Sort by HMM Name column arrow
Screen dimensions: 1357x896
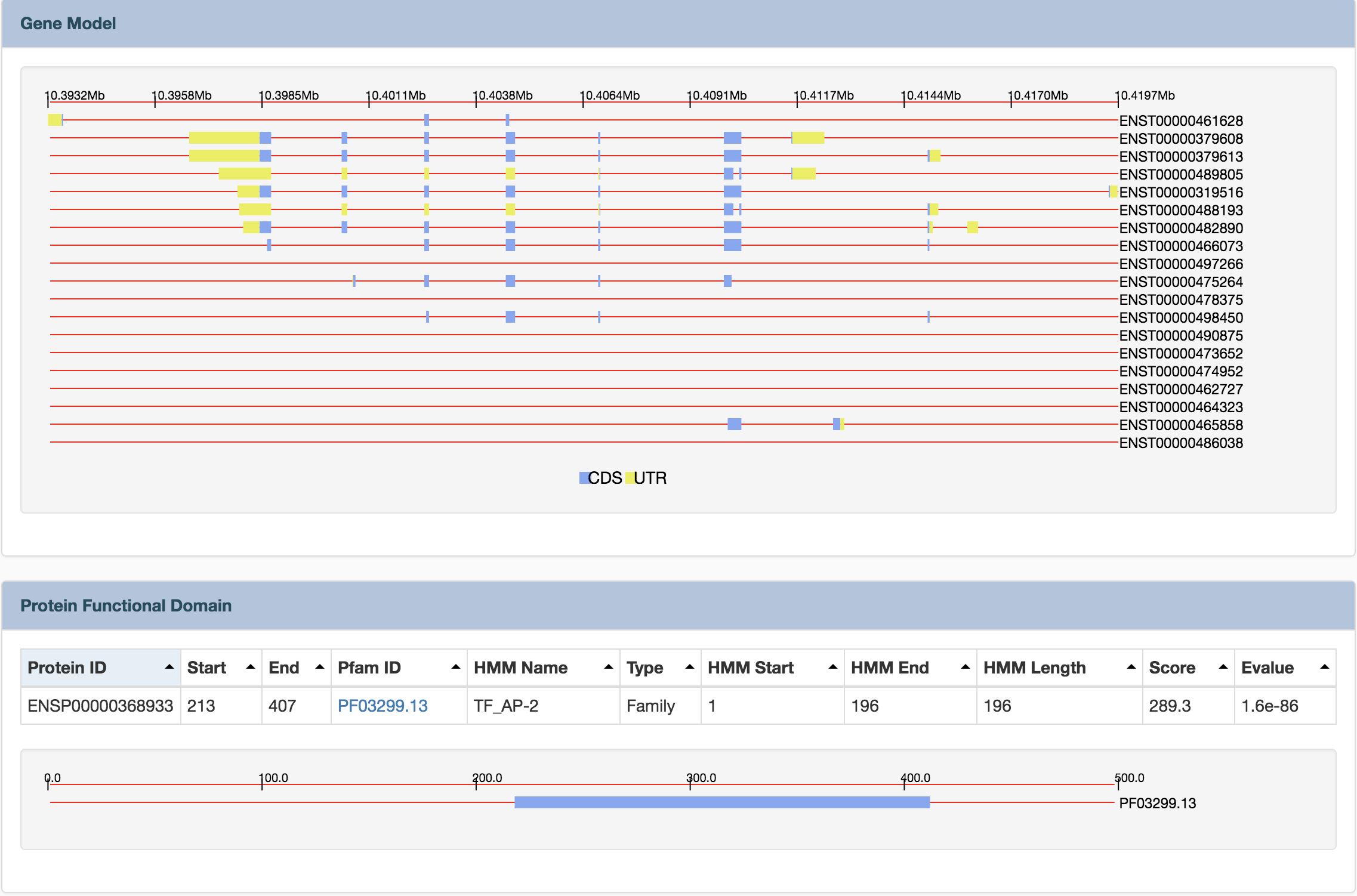click(x=609, y=667)
